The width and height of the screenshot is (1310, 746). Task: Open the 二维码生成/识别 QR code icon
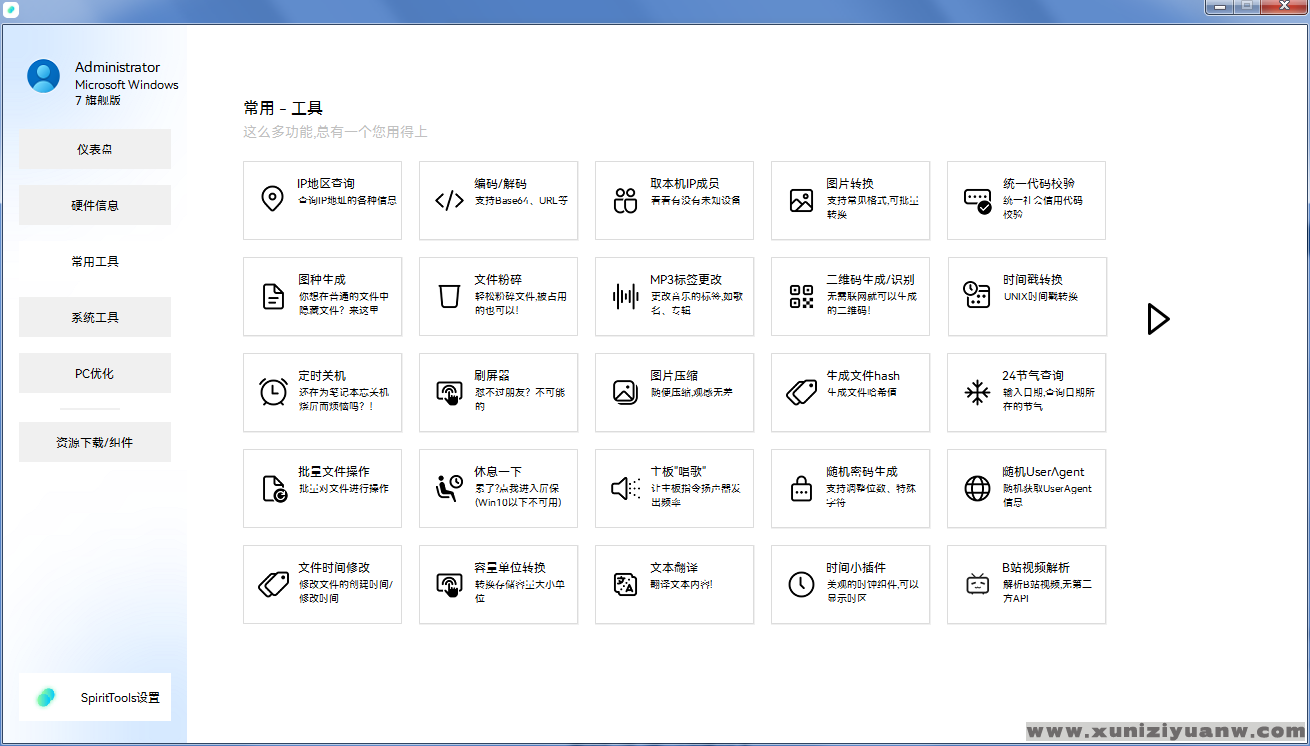coord(801,296)
